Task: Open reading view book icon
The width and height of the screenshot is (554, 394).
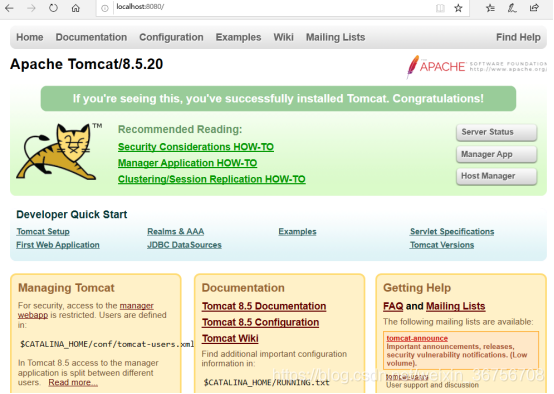Action: (440, 8)
